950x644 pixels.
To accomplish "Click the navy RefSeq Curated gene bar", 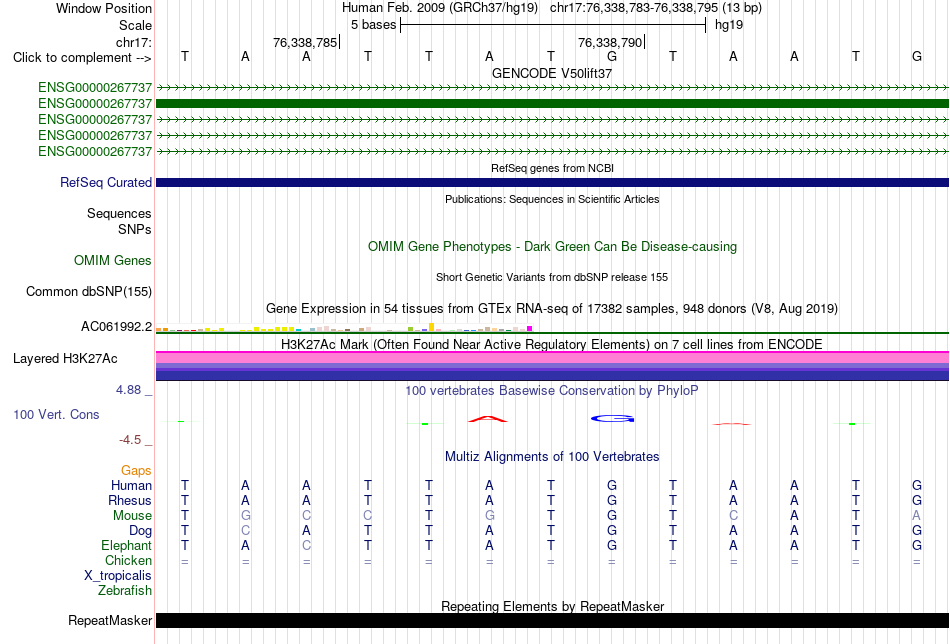I will pos(552,182).
